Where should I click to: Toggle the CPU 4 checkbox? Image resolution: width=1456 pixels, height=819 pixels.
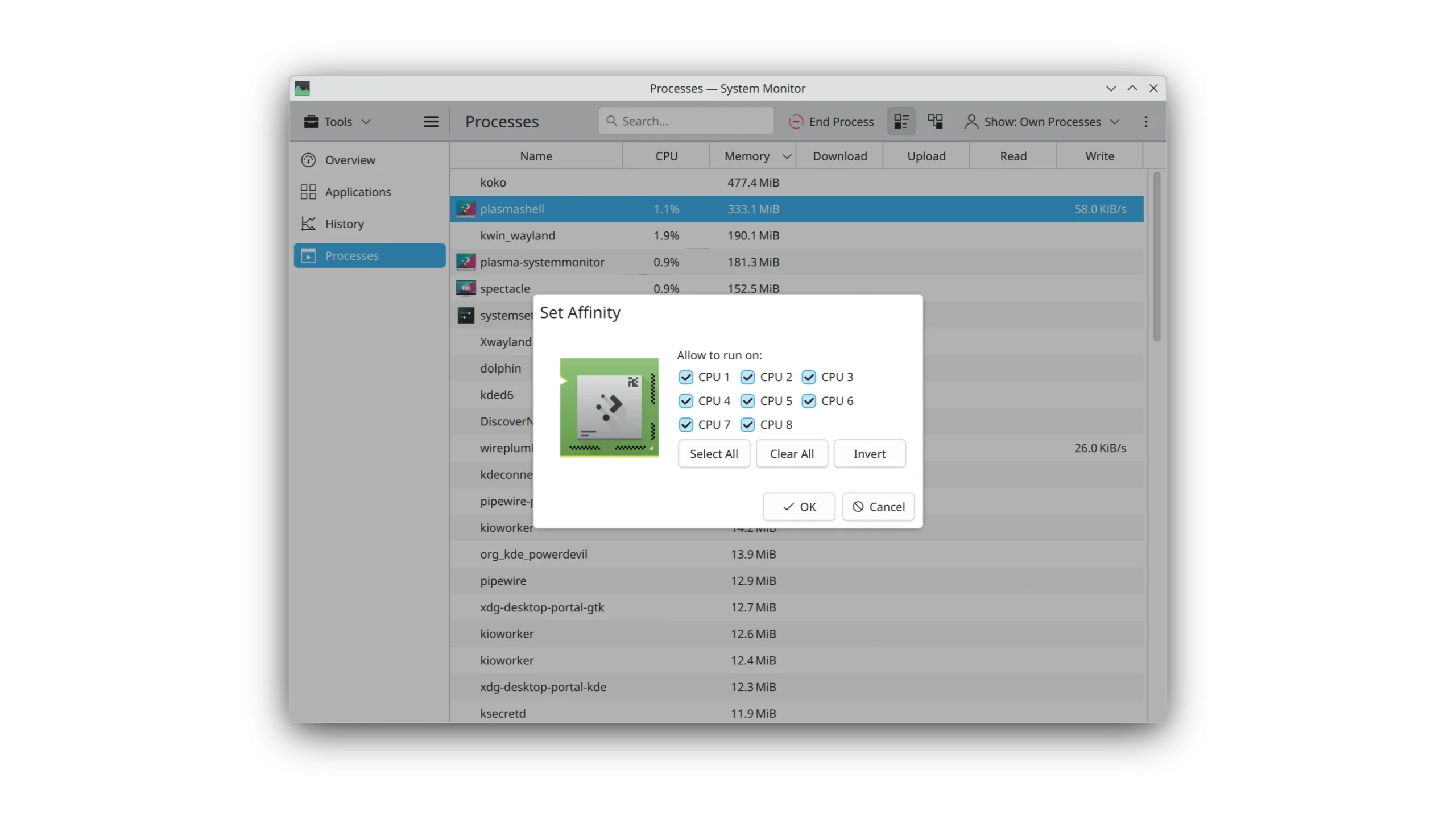click(x=686, y=401)
